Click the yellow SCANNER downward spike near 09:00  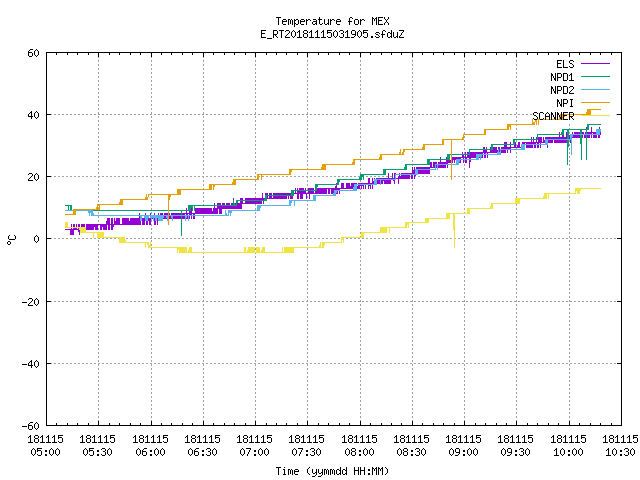(454, 233)
